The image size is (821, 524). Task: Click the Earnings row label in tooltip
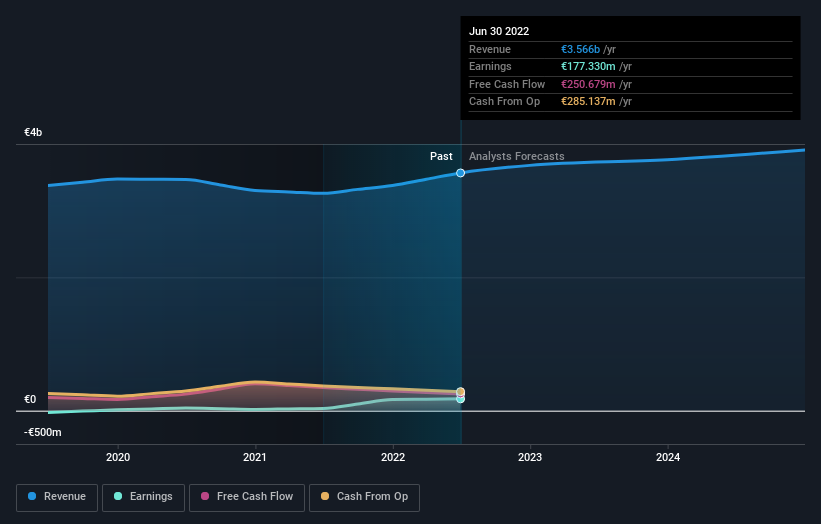coord(490,66)
